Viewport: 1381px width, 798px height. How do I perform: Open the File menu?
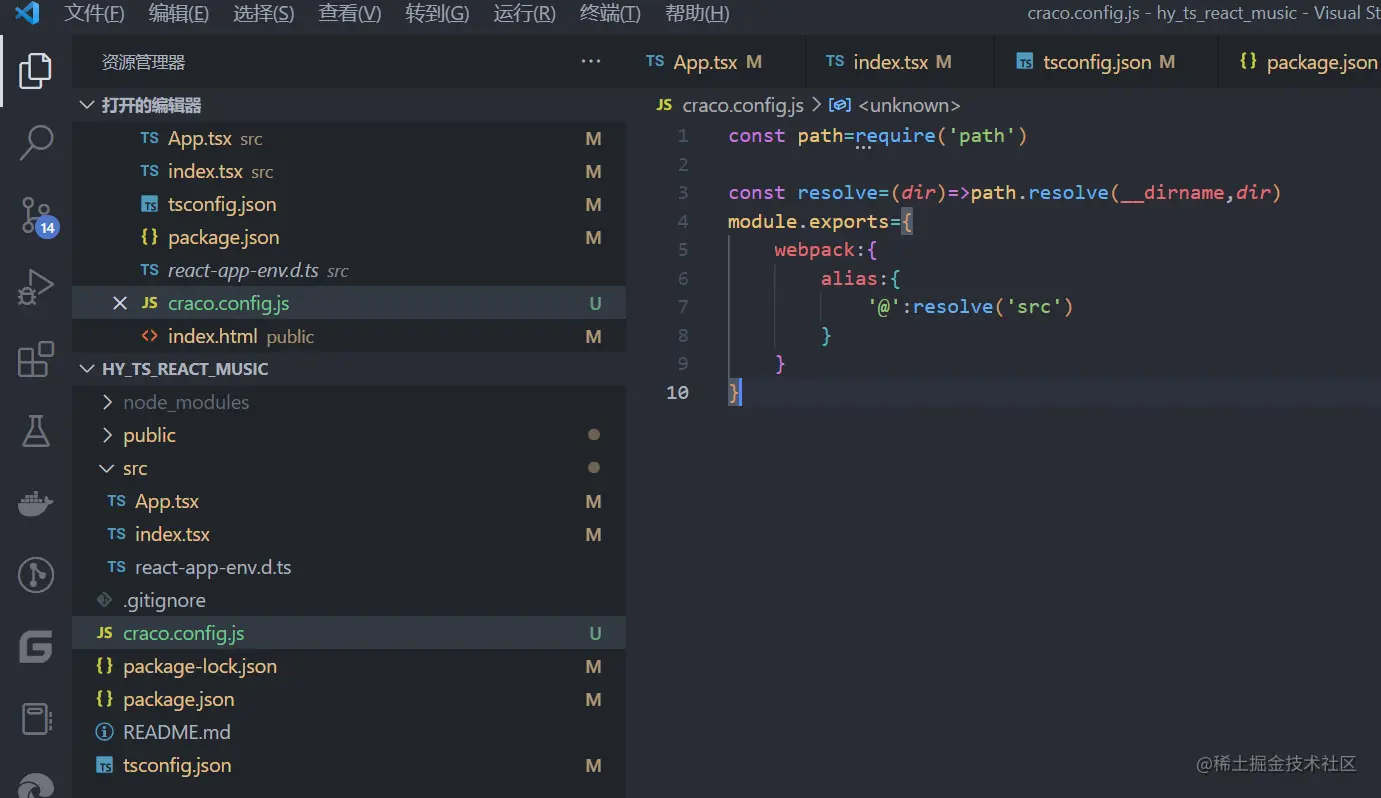coord(94,14)
